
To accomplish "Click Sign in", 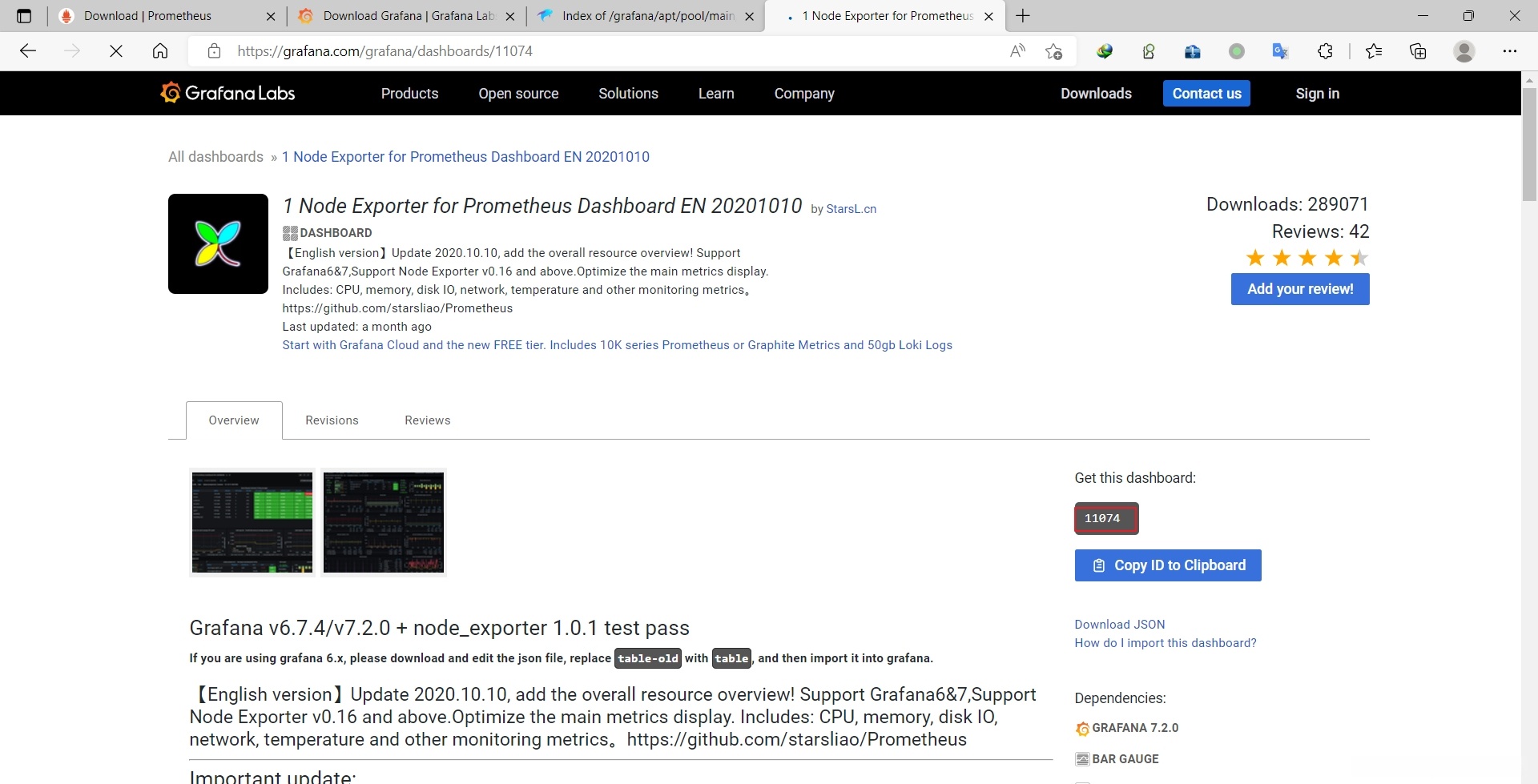I will 1317,94.
